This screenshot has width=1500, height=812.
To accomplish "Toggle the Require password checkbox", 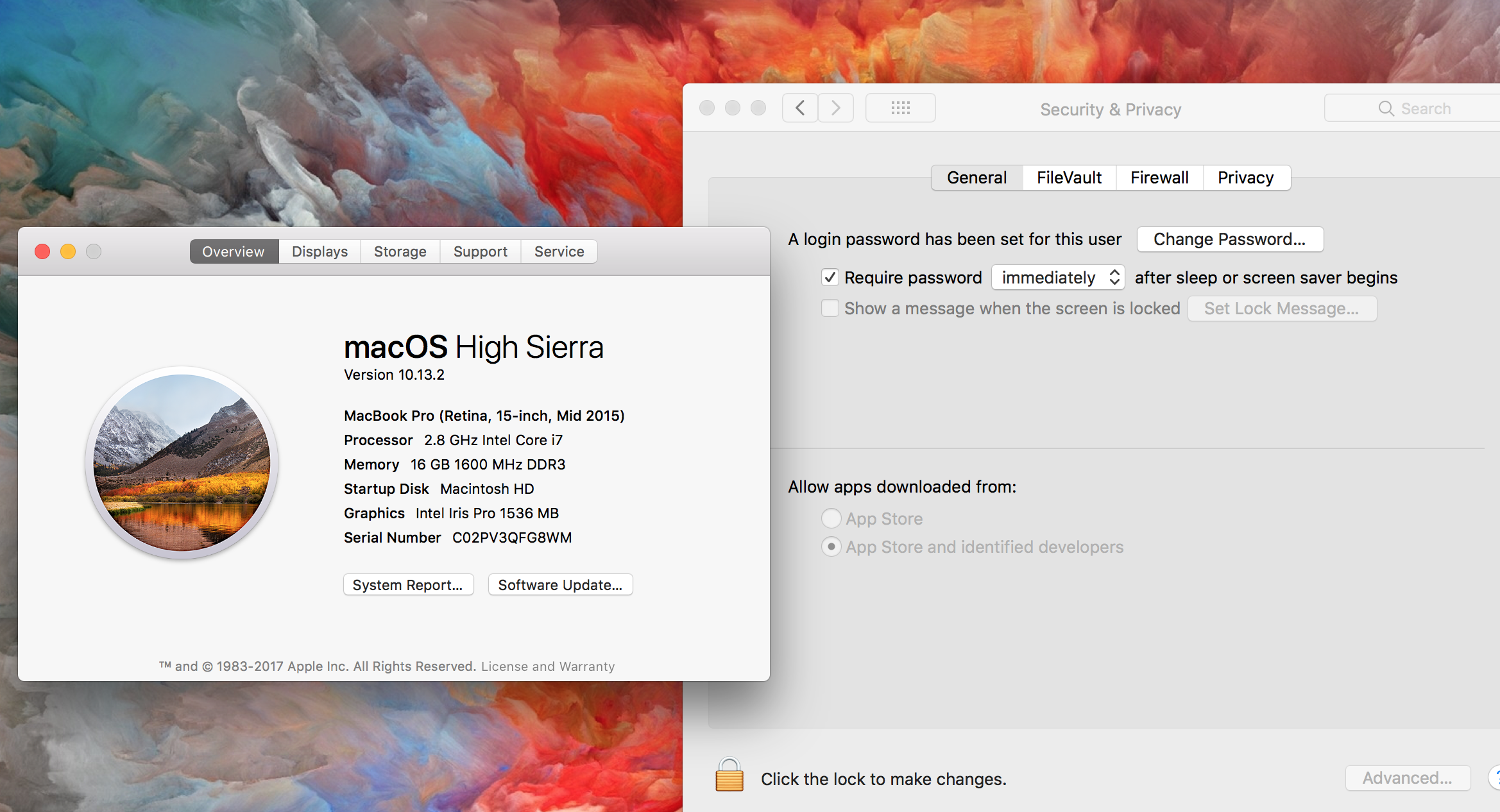I will point(830,277).
